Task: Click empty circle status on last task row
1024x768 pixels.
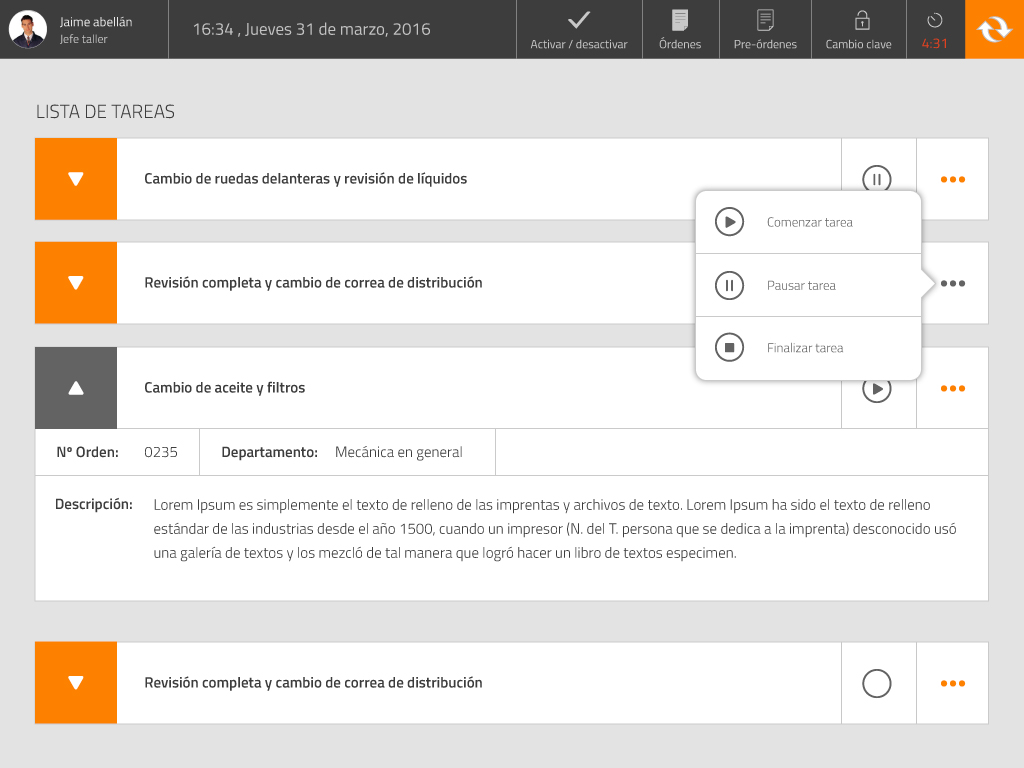Action: 876,684
